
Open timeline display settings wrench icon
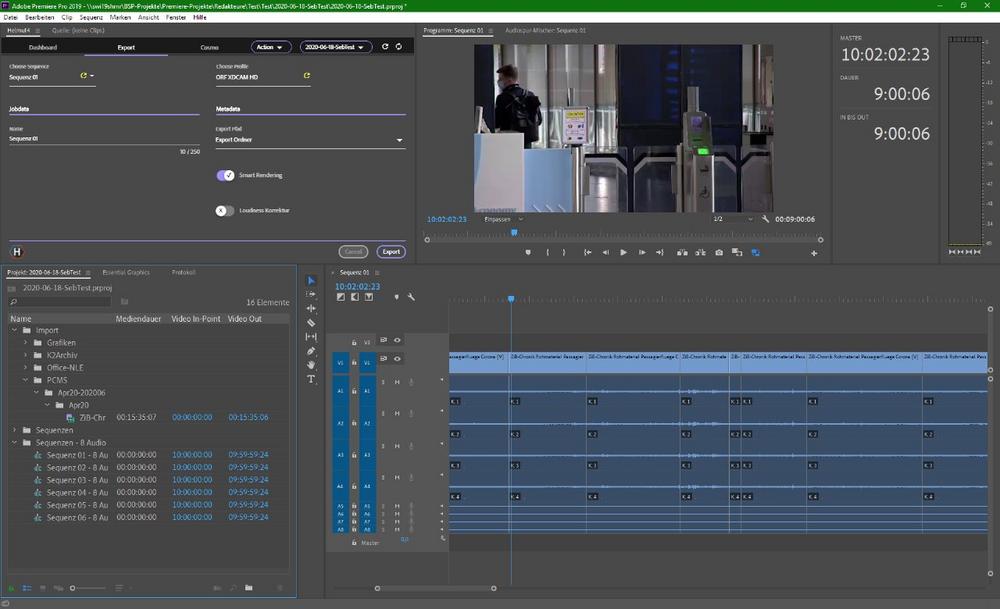(411, 297)
